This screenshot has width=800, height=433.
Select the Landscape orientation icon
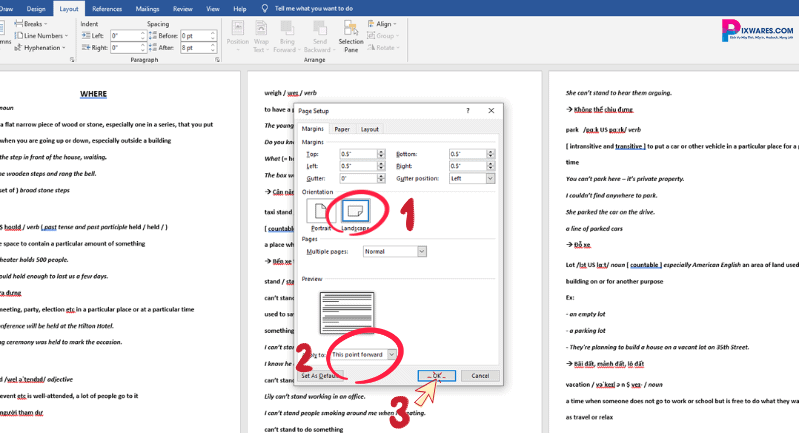[x=357, y=211]
